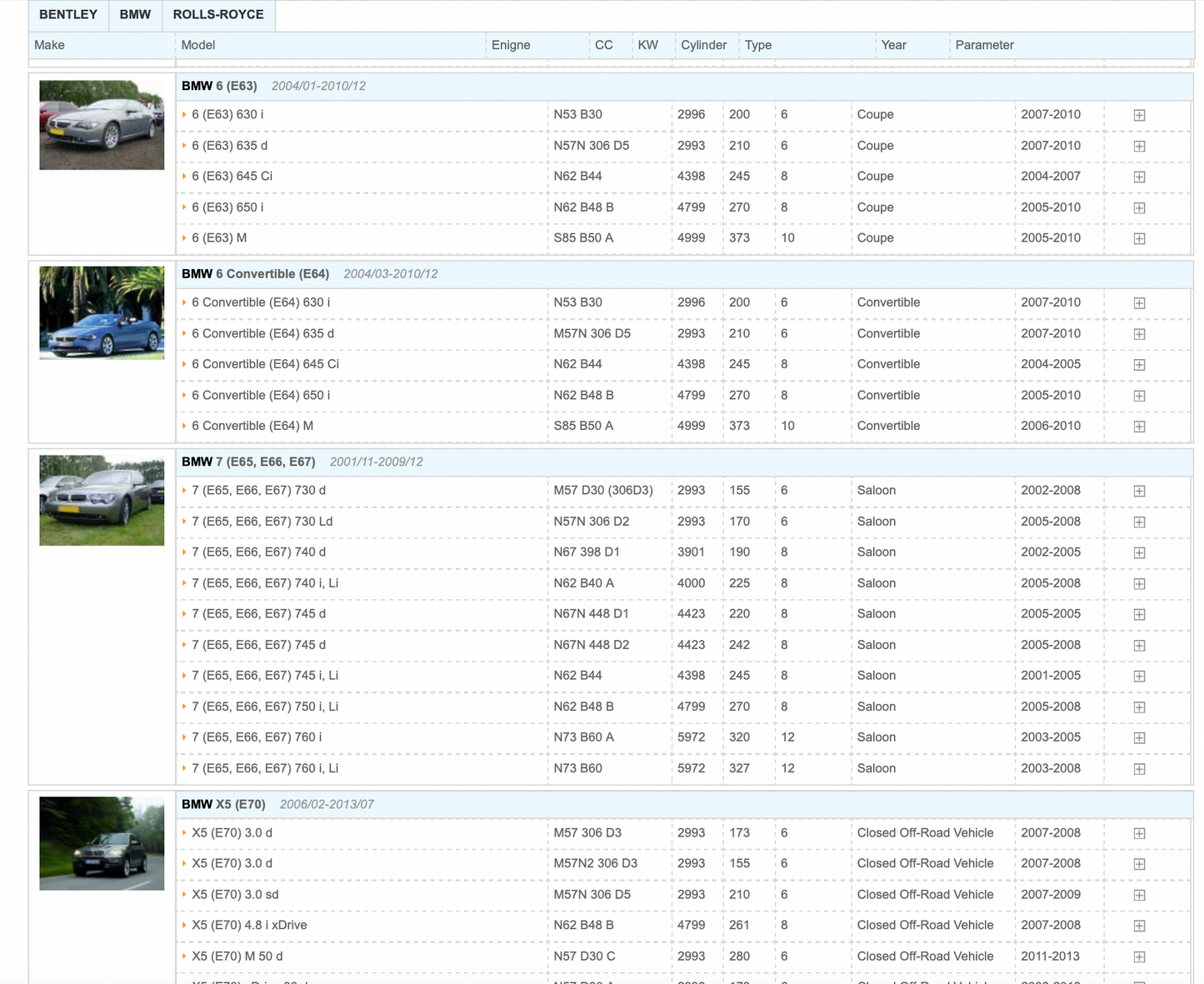This screenshot has width=1204, height=984.
Task: Click plus icon on 760 i, Li row
Action: pos(1139,768)
